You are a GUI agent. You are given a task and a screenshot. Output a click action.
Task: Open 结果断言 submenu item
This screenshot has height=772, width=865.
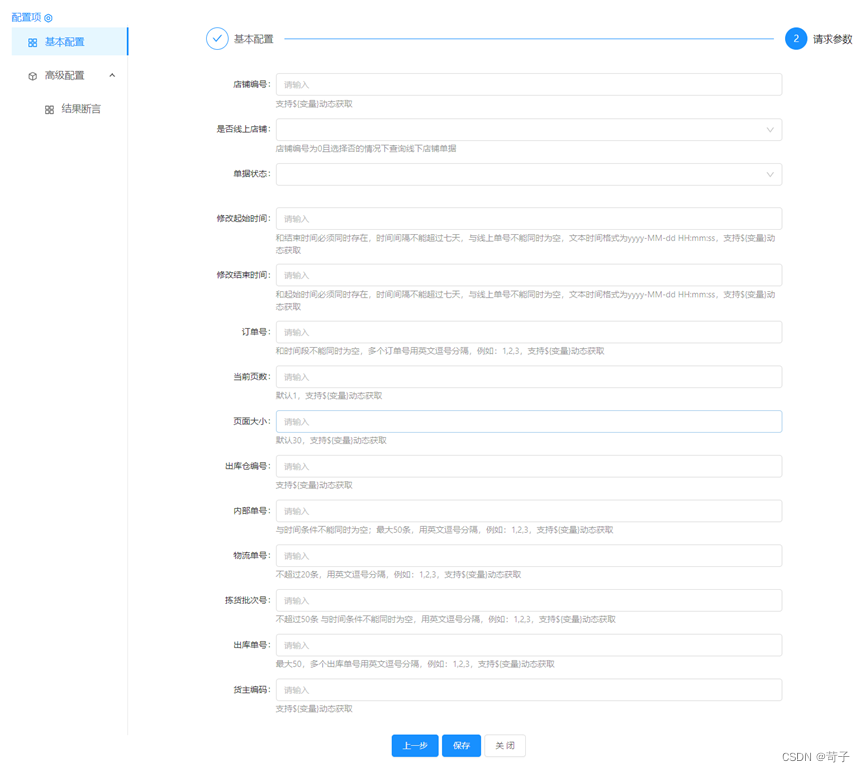coord(70,109)
